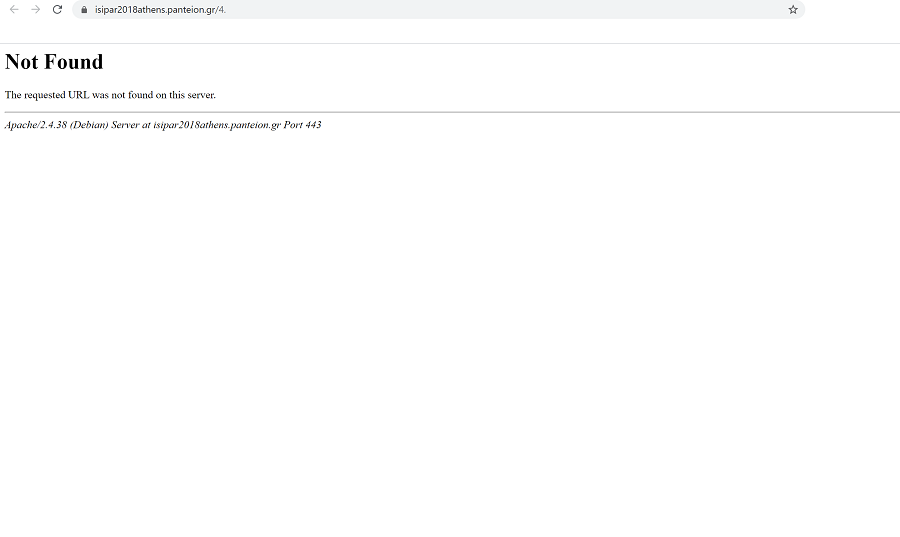This screenshot has height=537, width=900.
Task: Go forward using the browser forward arrow
Action: [36, 9]
